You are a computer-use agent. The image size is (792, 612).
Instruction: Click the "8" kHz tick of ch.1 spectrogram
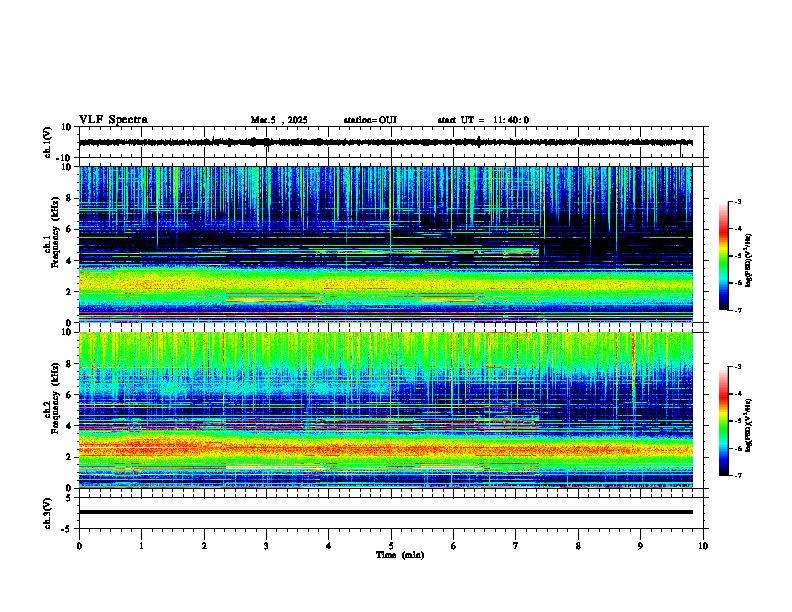pyautogui.click(x=69, y=198)
